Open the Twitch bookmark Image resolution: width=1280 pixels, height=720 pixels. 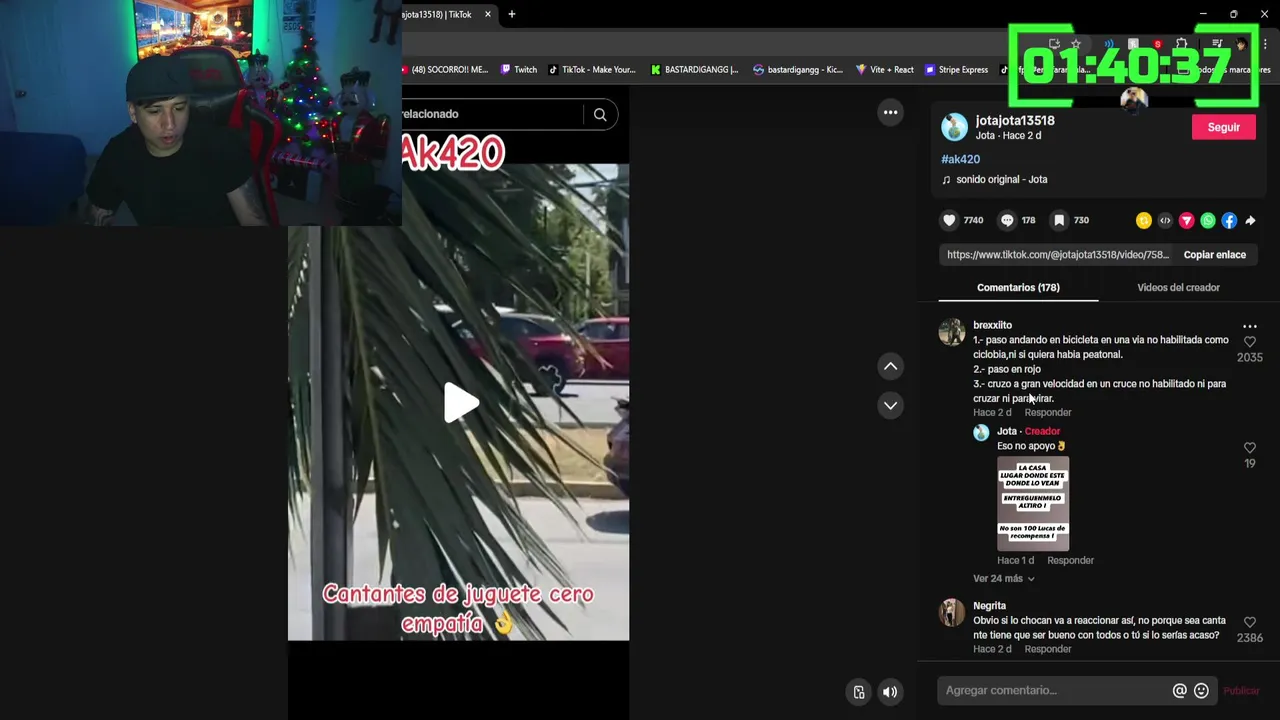click(519, 70)
